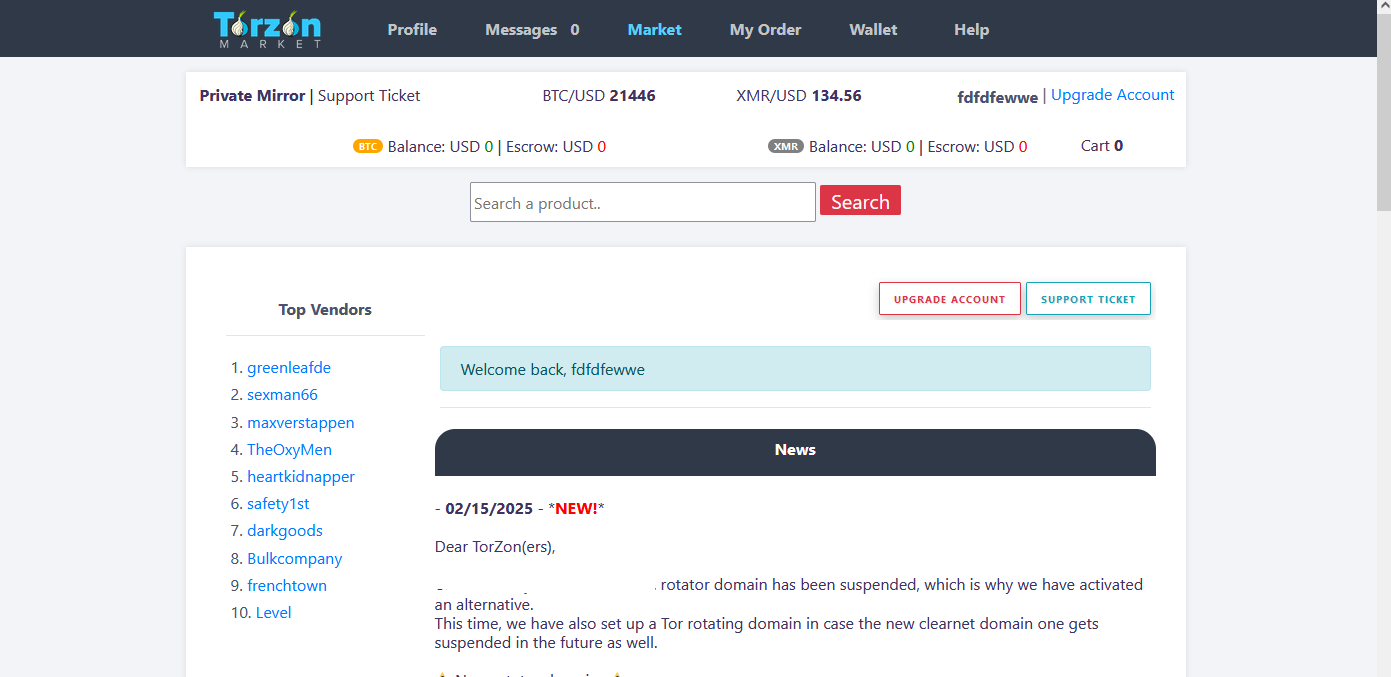Open the Help page
Viewport: 1391px width, 677px height.
970,29
